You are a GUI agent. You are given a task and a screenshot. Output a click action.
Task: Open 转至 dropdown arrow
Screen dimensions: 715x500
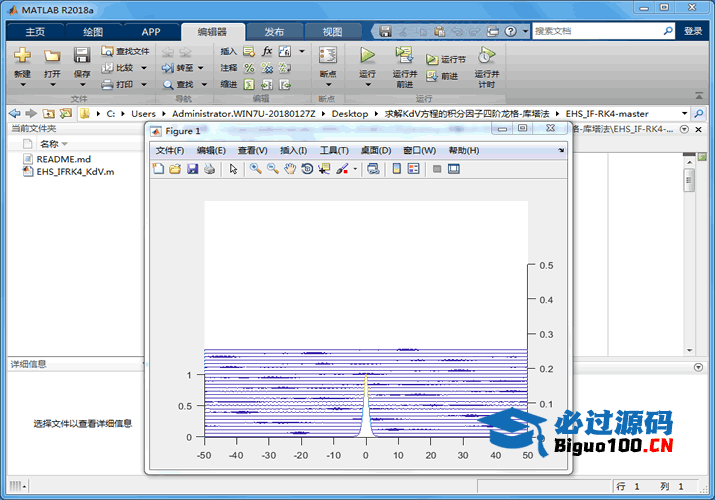[201, 68]
